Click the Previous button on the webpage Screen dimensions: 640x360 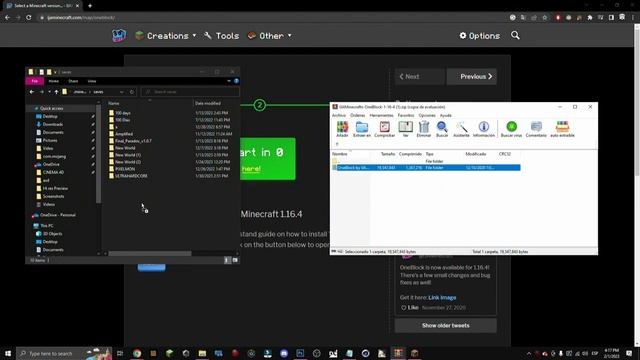coord(472,76)
